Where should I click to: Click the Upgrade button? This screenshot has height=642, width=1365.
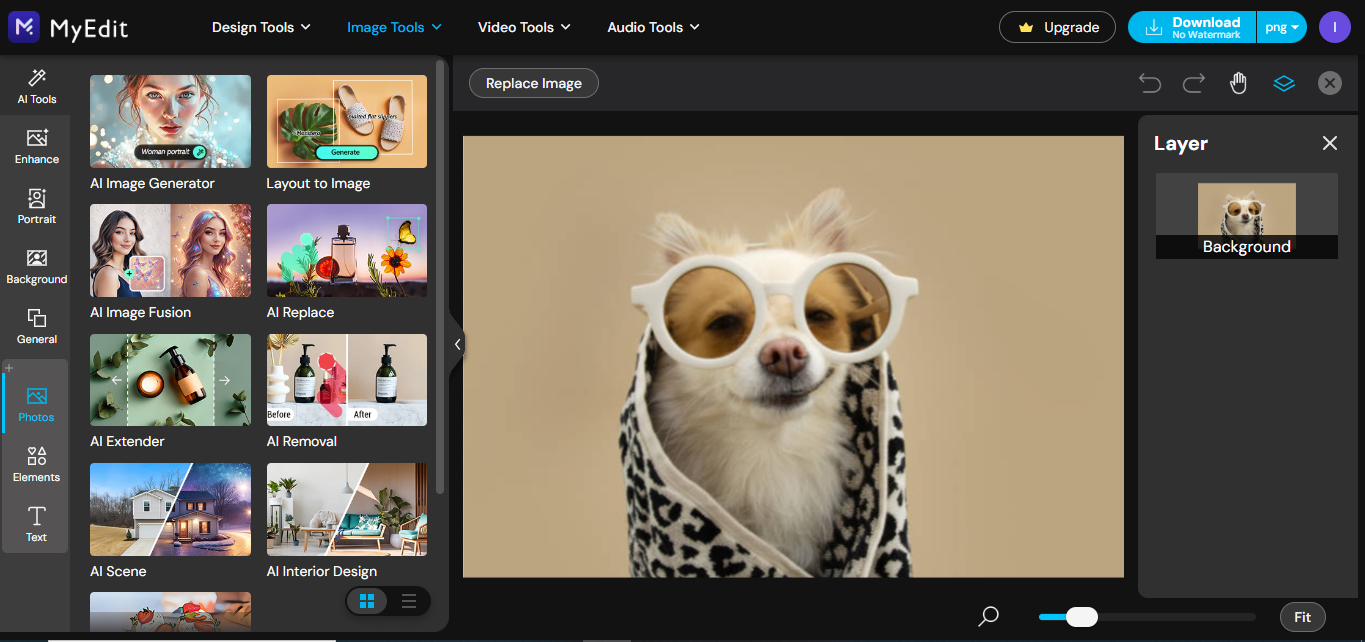[1057, 27]
